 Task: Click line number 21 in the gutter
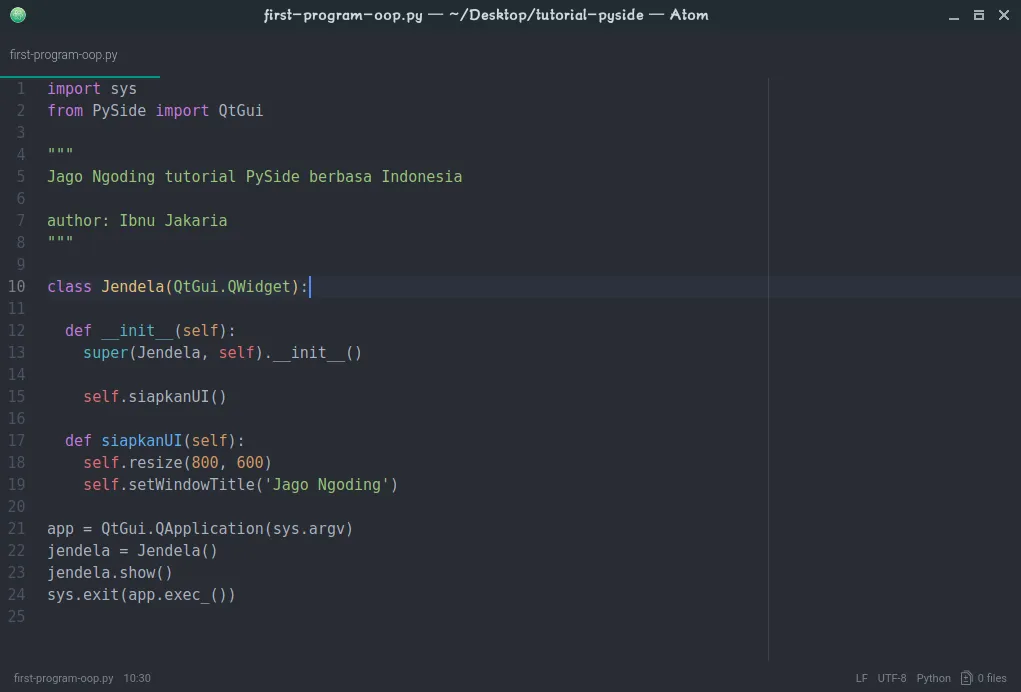pyautogui.click(x=16, y=528)
